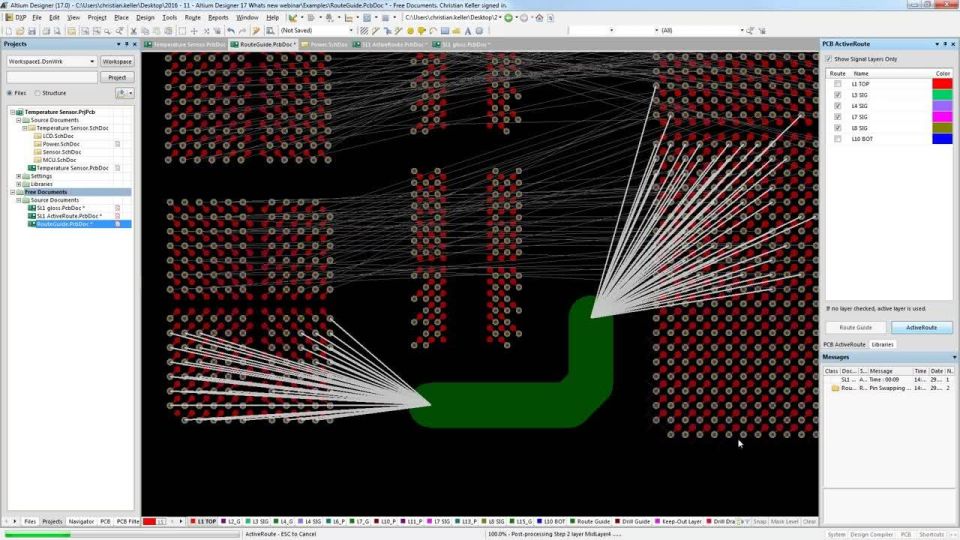The image size is (960, 540).
Task: Click L3 SIG green color swatch
Action: (x=942, y=95)
